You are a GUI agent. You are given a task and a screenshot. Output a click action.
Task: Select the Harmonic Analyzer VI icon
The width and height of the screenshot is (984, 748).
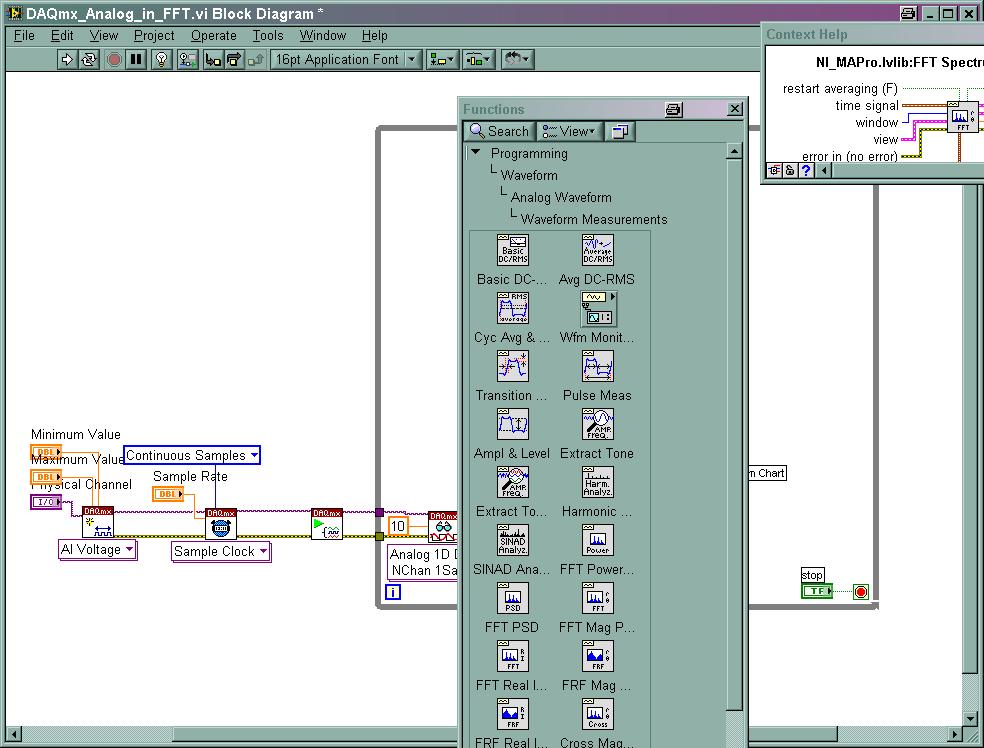[x=597, y=482]
